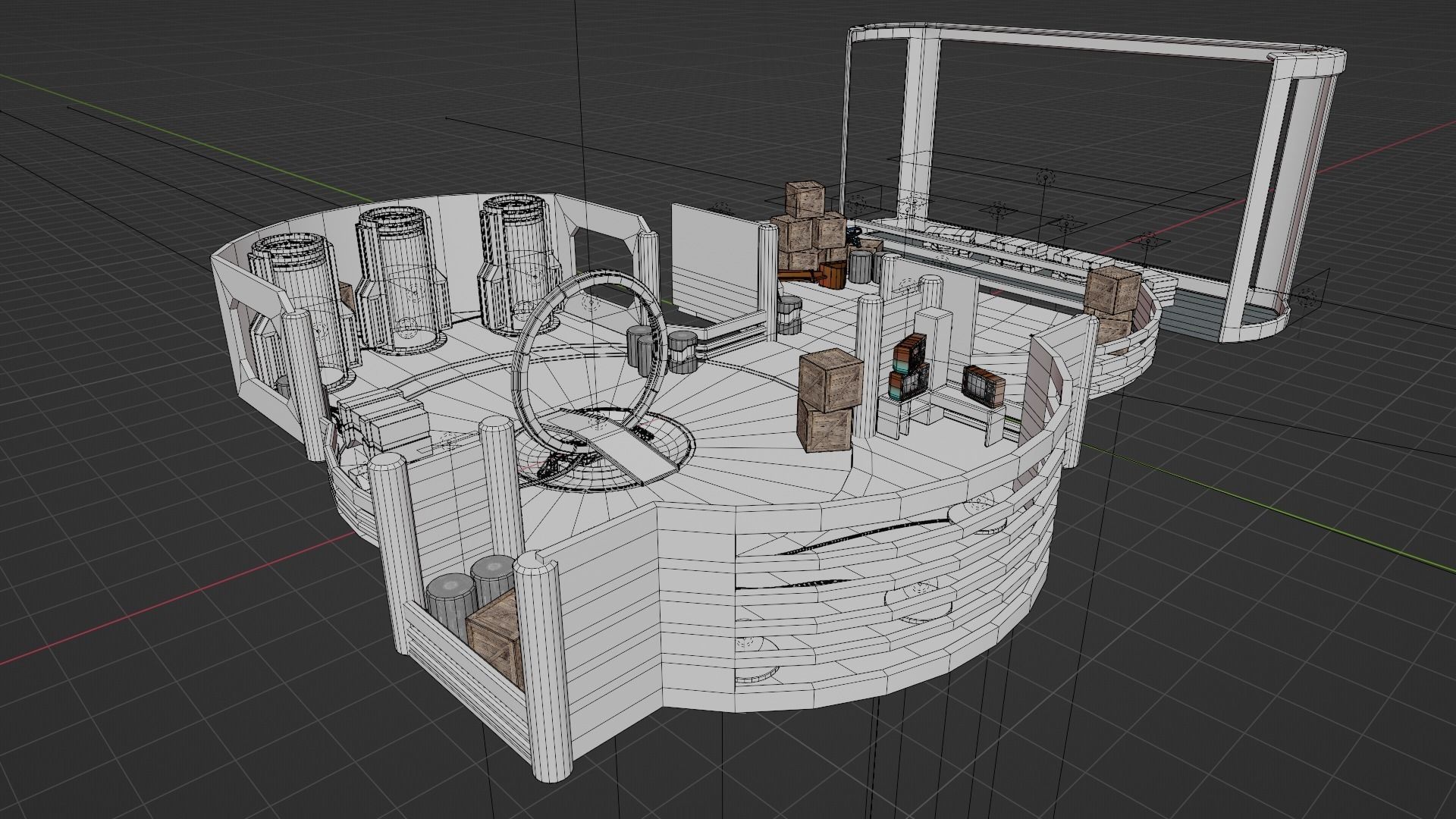
Task: Select the rightmost cylindrical tank
Action: point(522,263)
